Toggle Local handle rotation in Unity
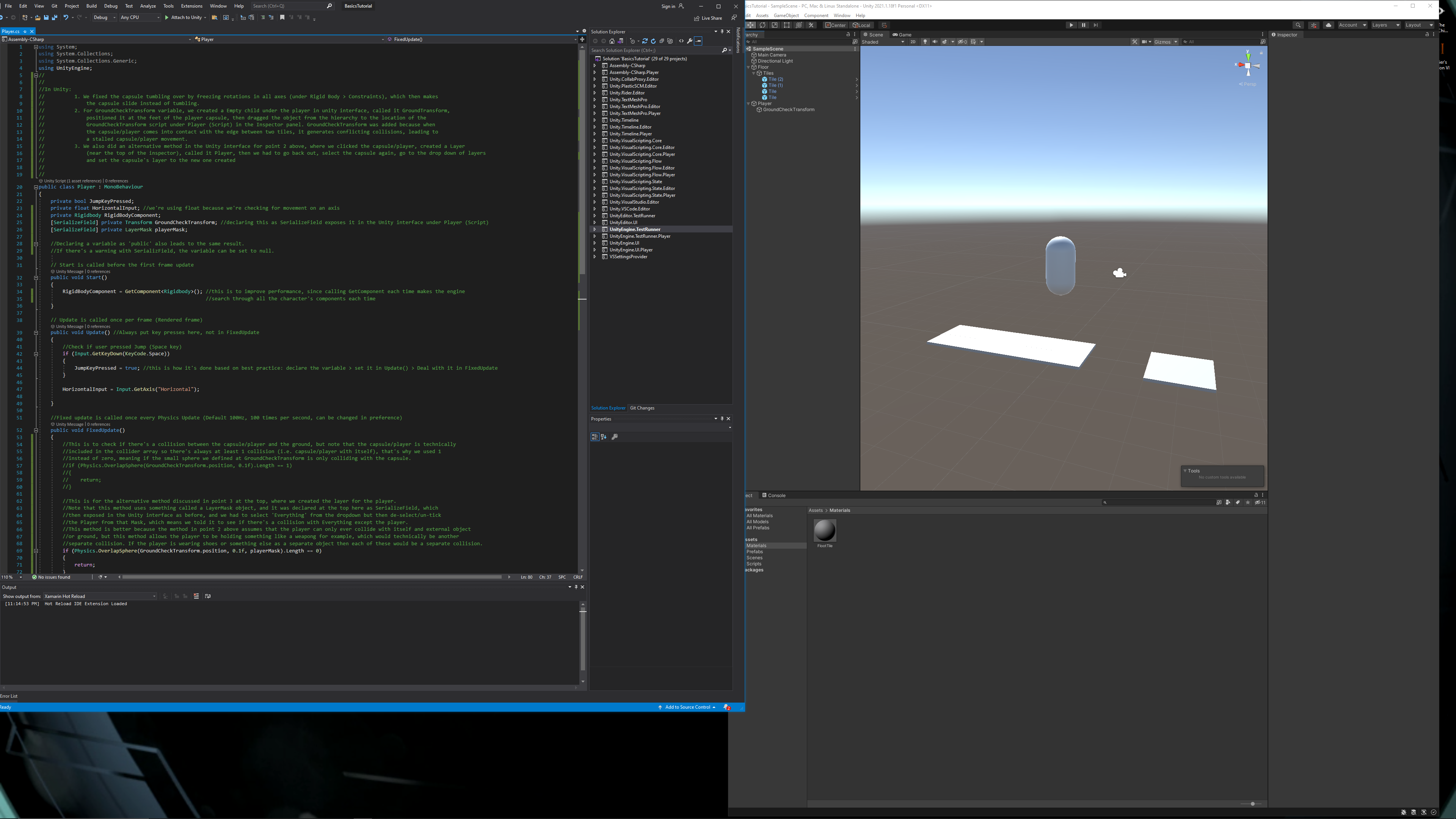Image resolution: width=1456 pixels, height=819 pixels. click(862, 25)
